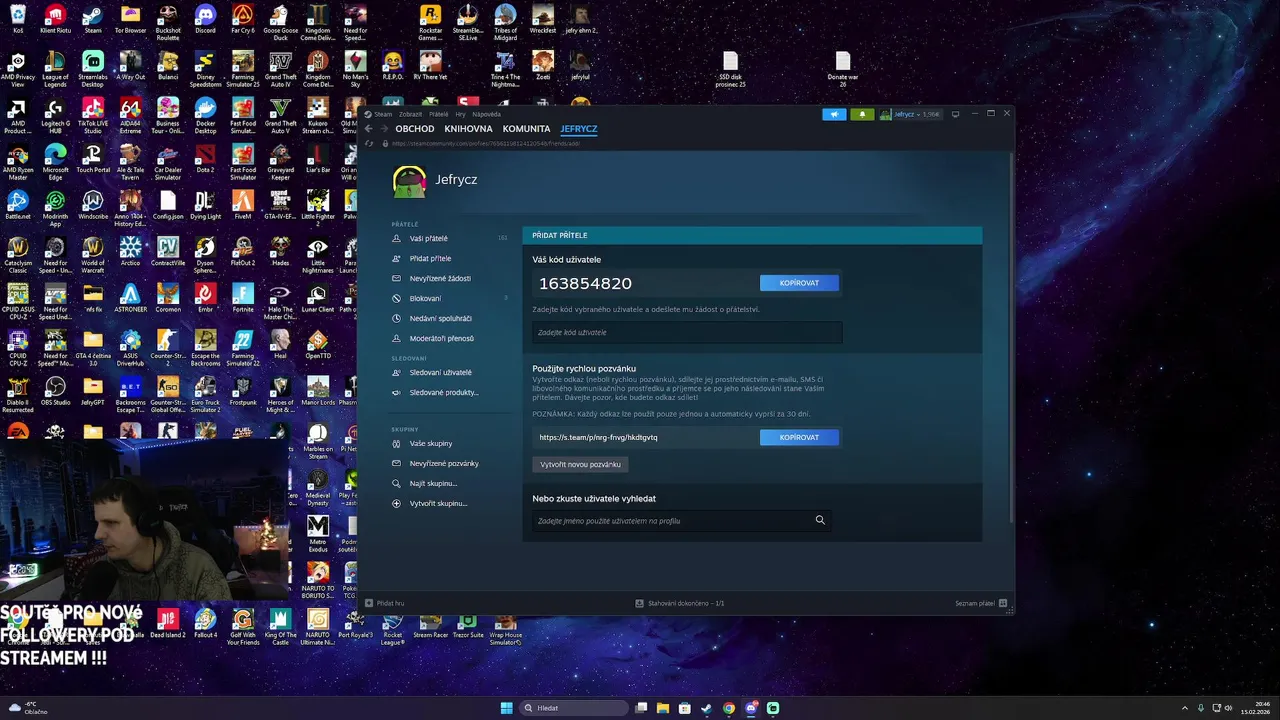Open League of Legends desktop icon

tap(55, 68)
